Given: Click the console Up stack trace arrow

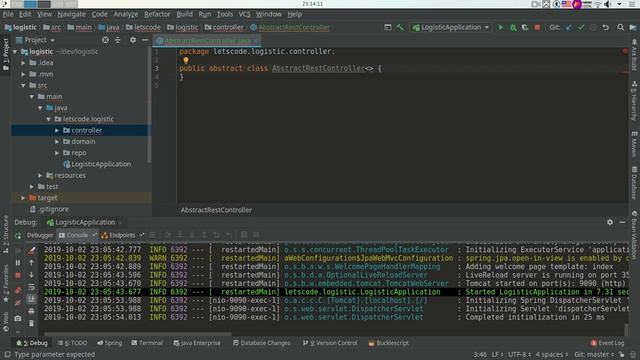Looking at the screenshot, I should click(31, 263).
